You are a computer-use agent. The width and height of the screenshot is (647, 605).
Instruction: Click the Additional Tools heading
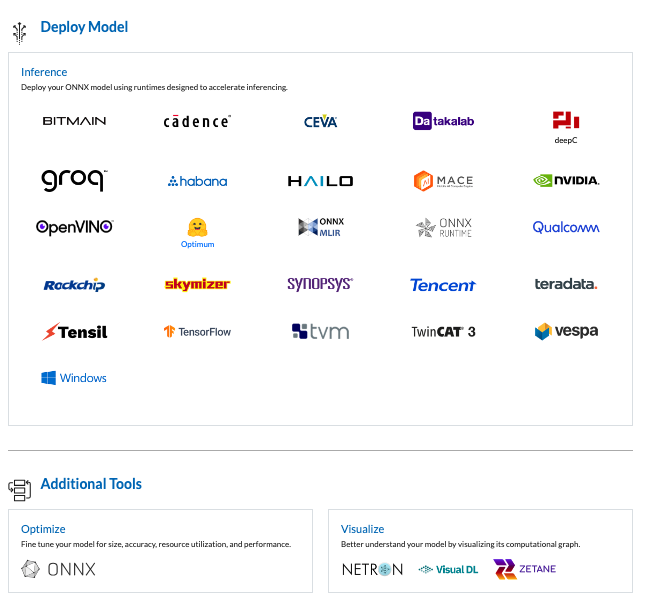pyautogui.click(x=91, y=484)
